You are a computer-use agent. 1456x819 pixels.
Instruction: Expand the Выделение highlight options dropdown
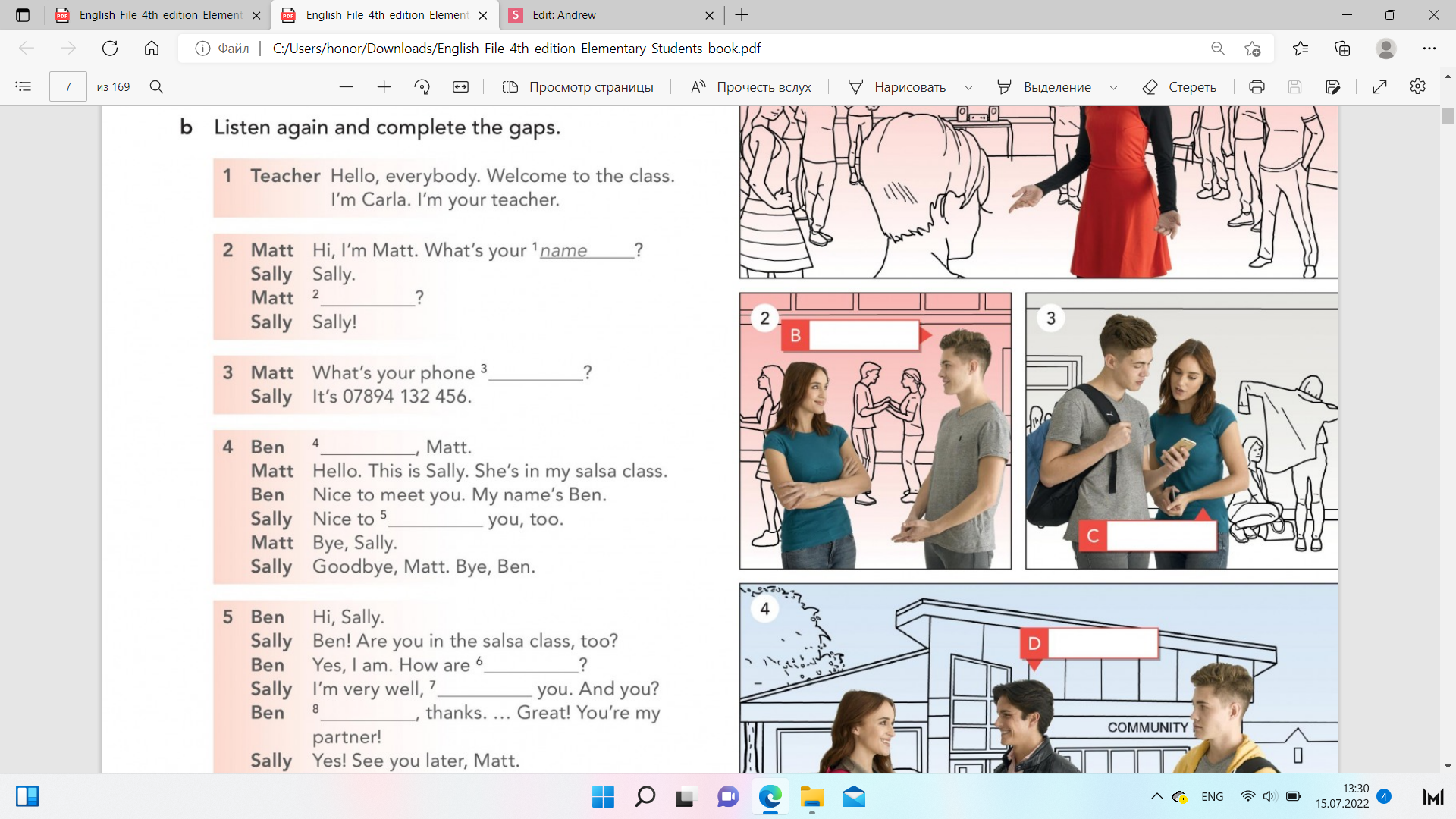[x=1113, y=87]
